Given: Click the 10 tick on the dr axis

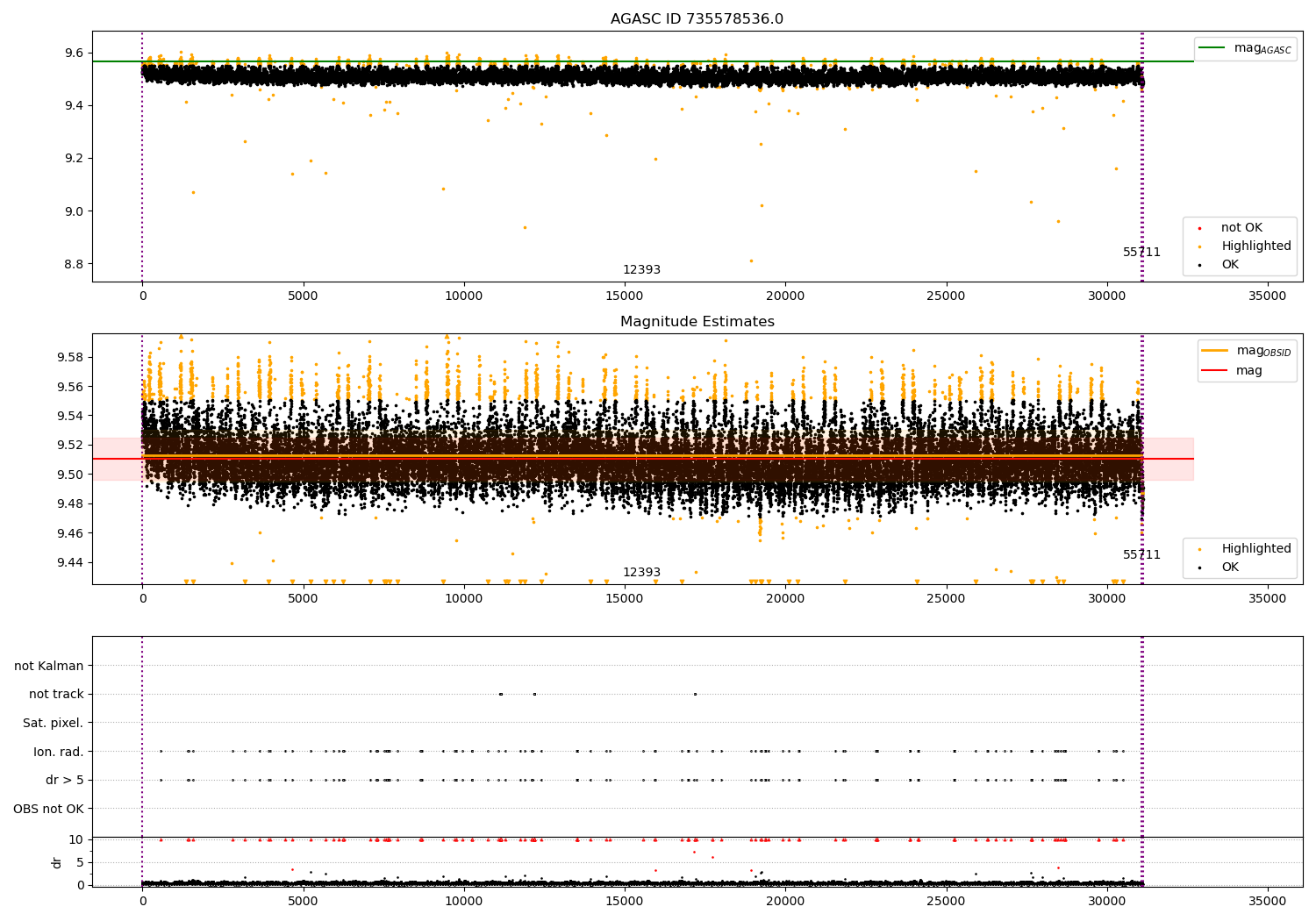Looking at the screenshot, I should click(x=76, y=839).
